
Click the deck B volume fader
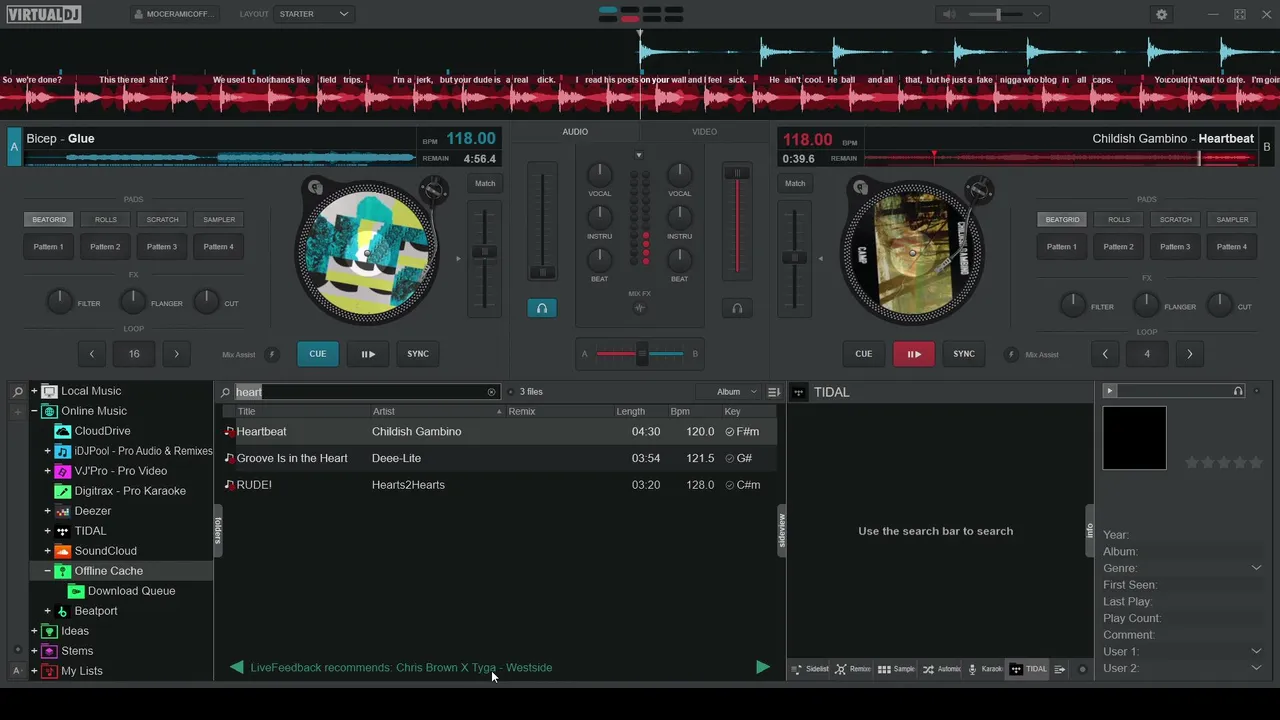click(737, 174)
